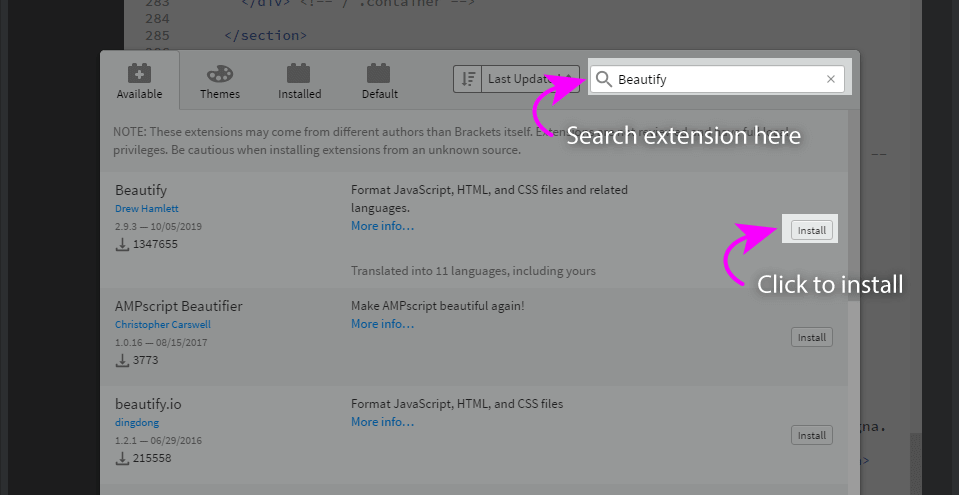The height and width of the screenshot is (495, 959).
Task: Click version text 1.0.16 — 08/15/2017
Action: pyautogui.click(x=161, y=343)
